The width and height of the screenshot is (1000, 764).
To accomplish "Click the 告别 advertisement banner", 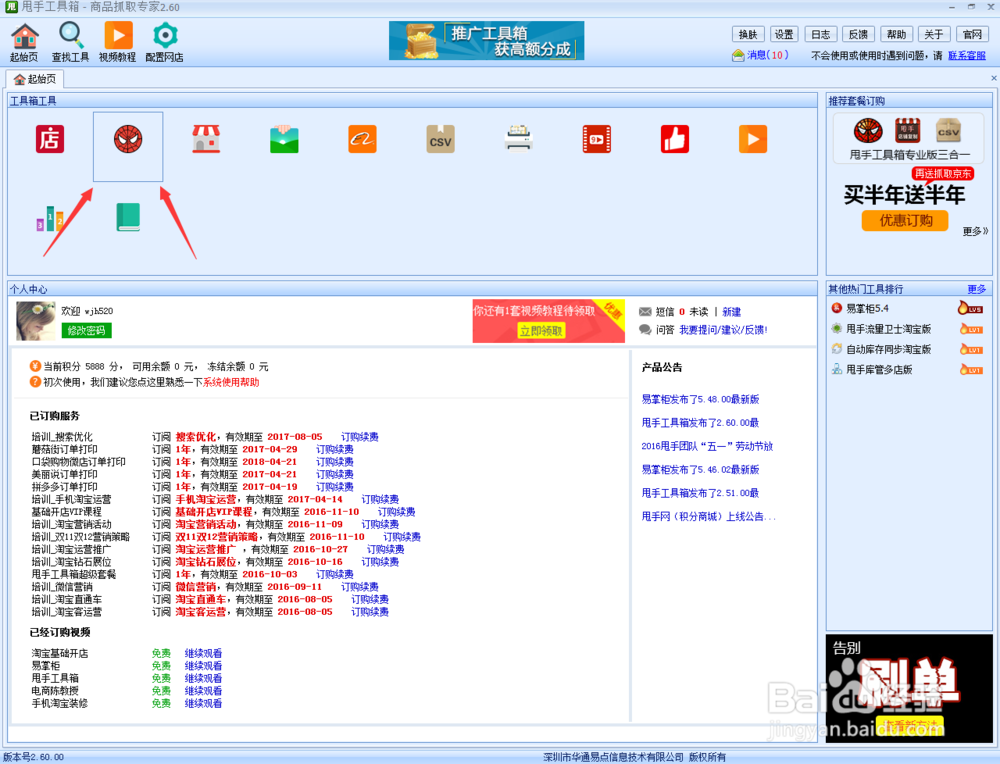I will click(x=909, y=688).
